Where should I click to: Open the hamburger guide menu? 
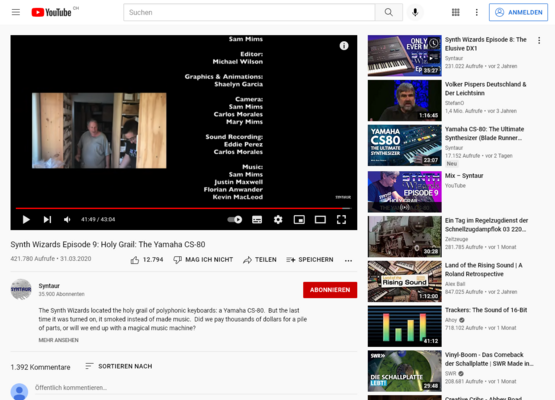(x=16, y=12)
